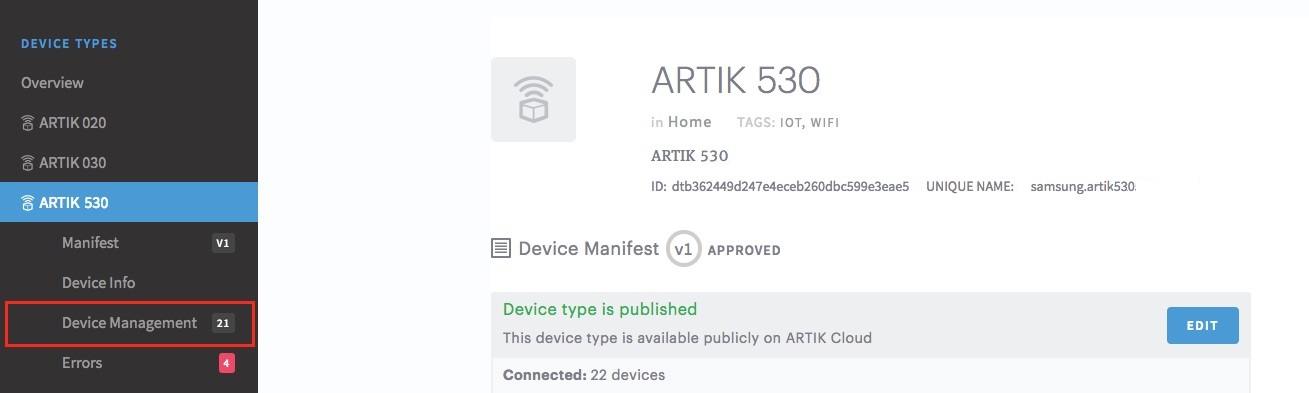
Task: Click the ARTIK 030 device icon in sidebar
Action: (28, 163)
